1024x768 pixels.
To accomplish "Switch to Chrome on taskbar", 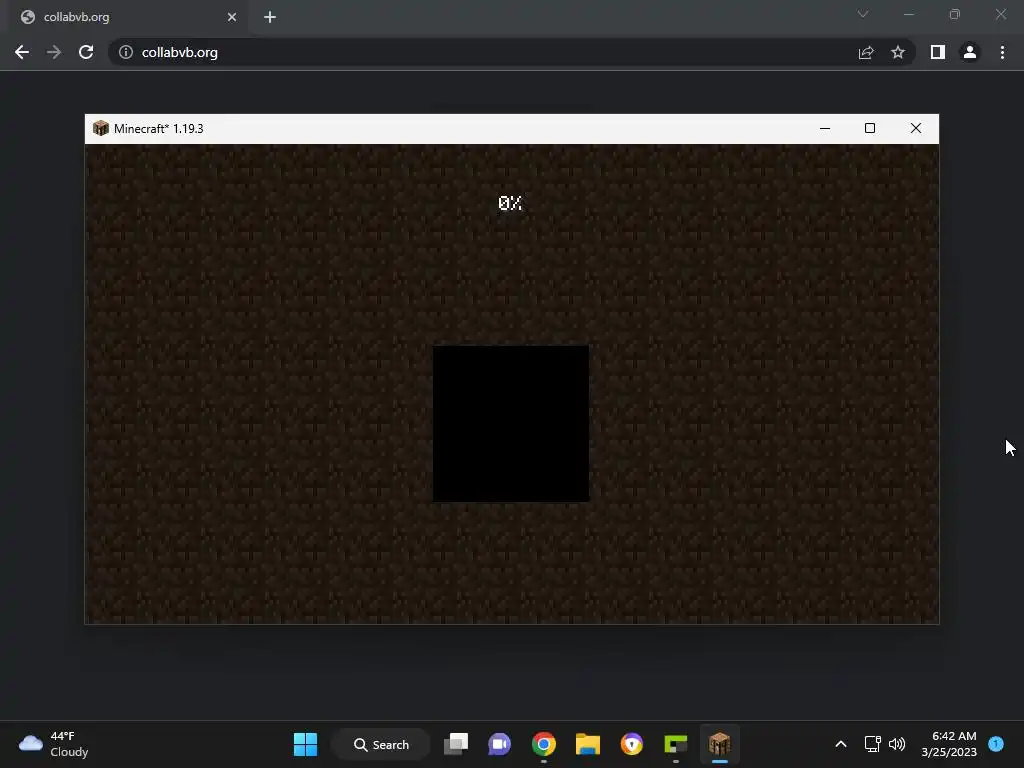I will pyautogui.click(x=543, y=744).
